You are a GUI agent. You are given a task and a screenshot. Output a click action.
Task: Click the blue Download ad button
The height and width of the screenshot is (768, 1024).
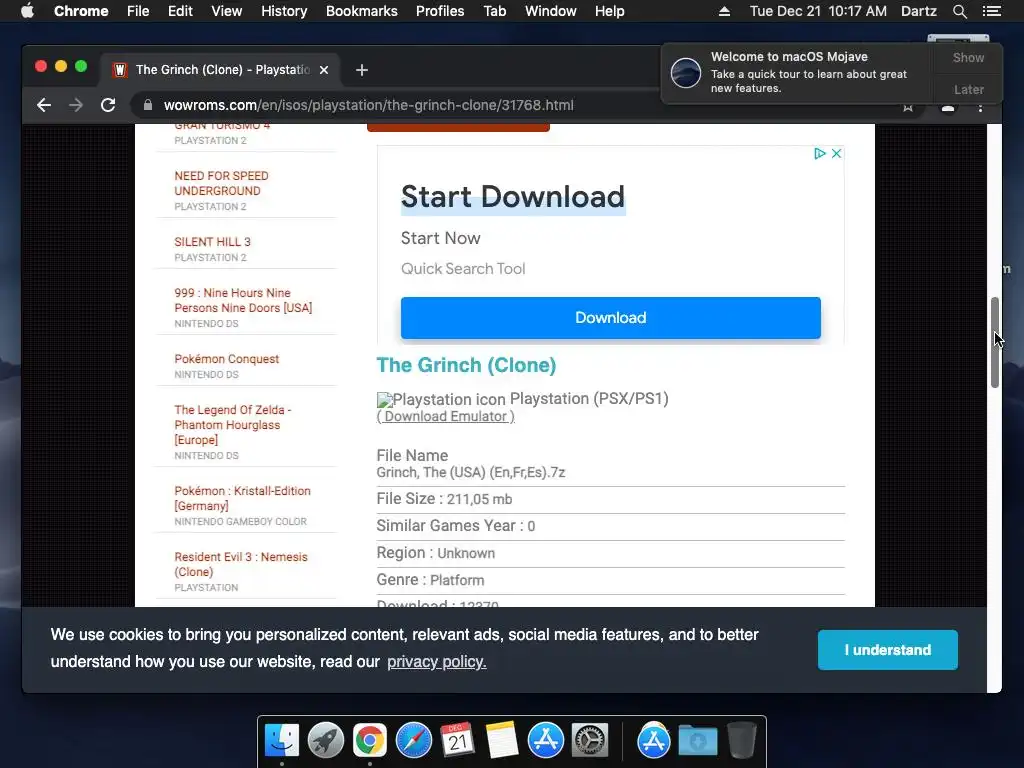click(x=611, y=318)
